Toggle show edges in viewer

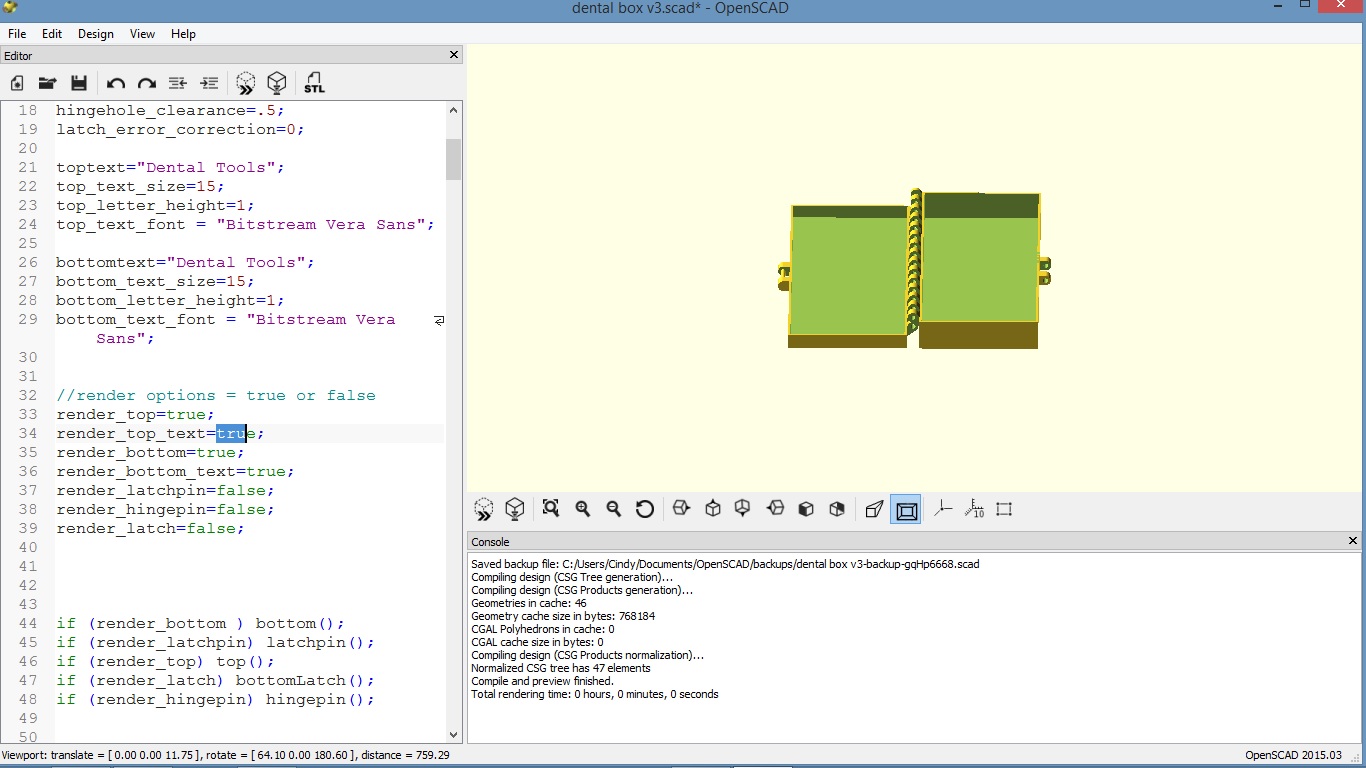[x=1004, y=509]
